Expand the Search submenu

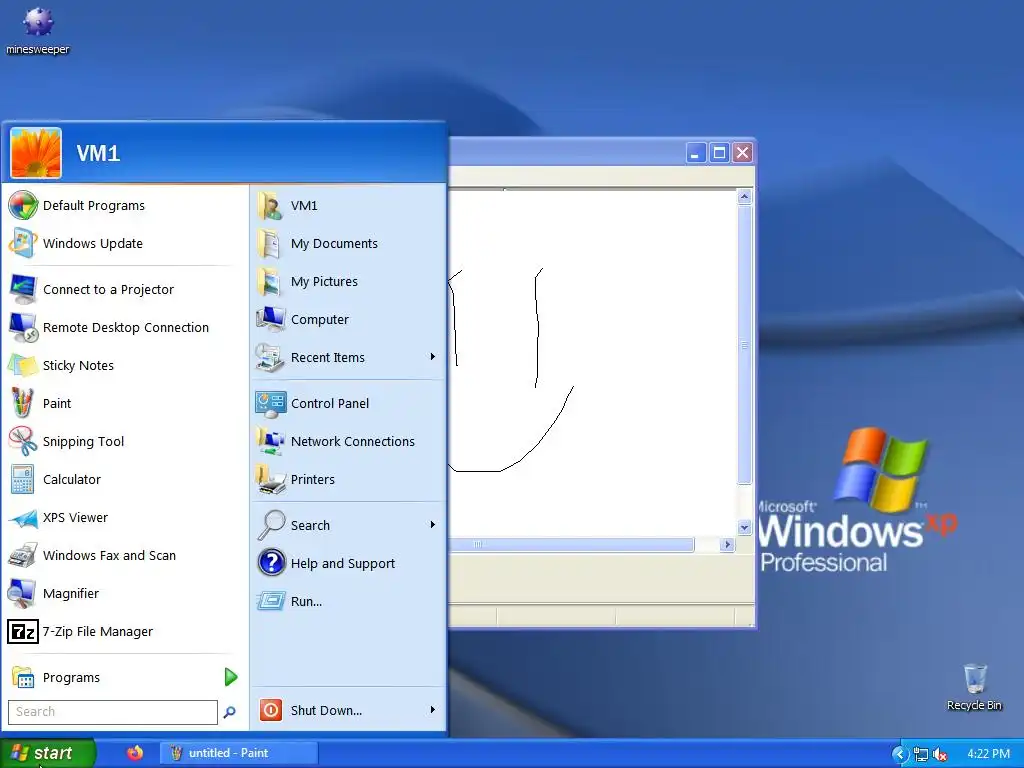click(x=432, y=524)
